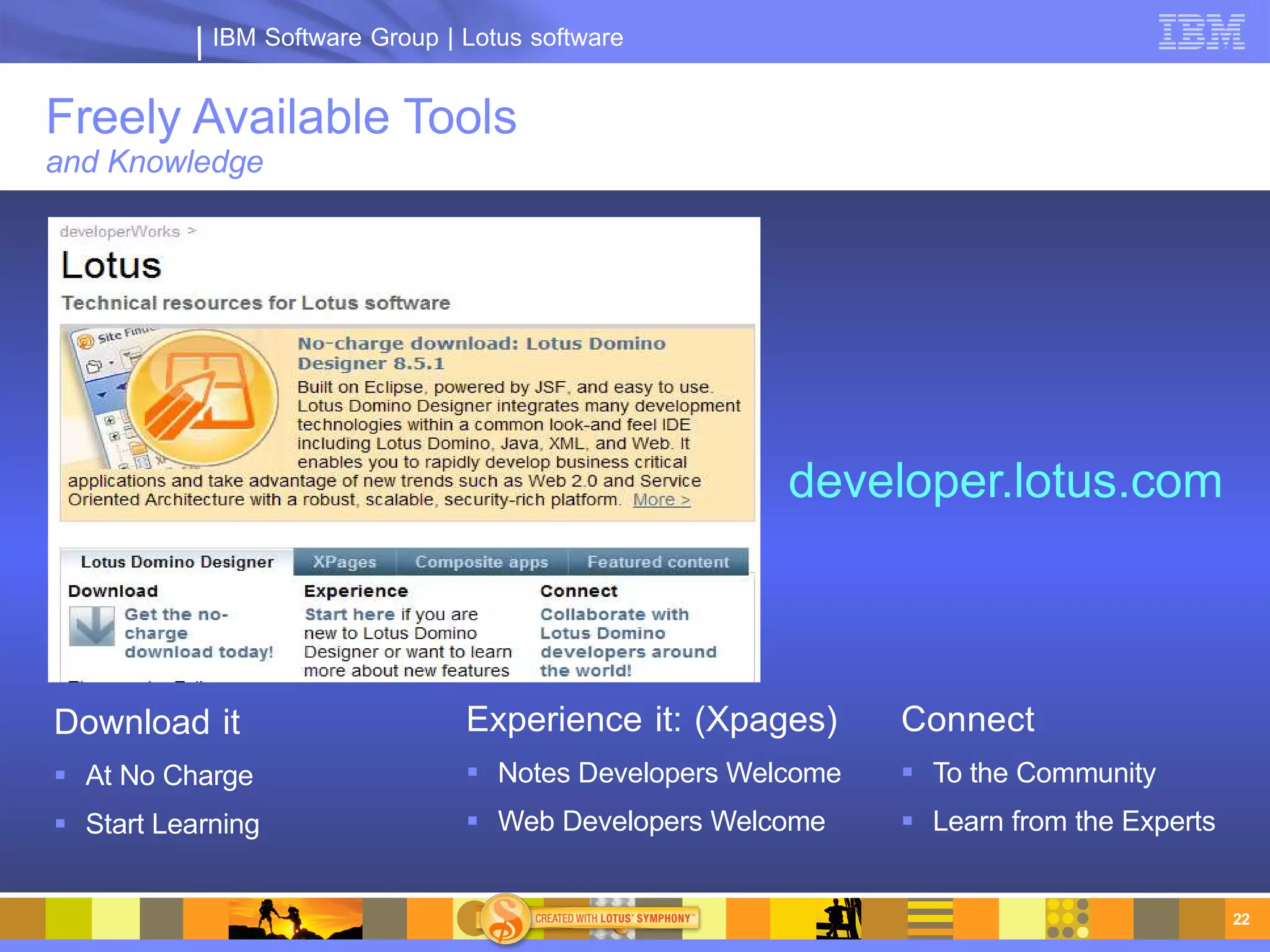Click 'Download it' heading
The height and width of the screenshot is (952, 1270).
coord(148,722)
